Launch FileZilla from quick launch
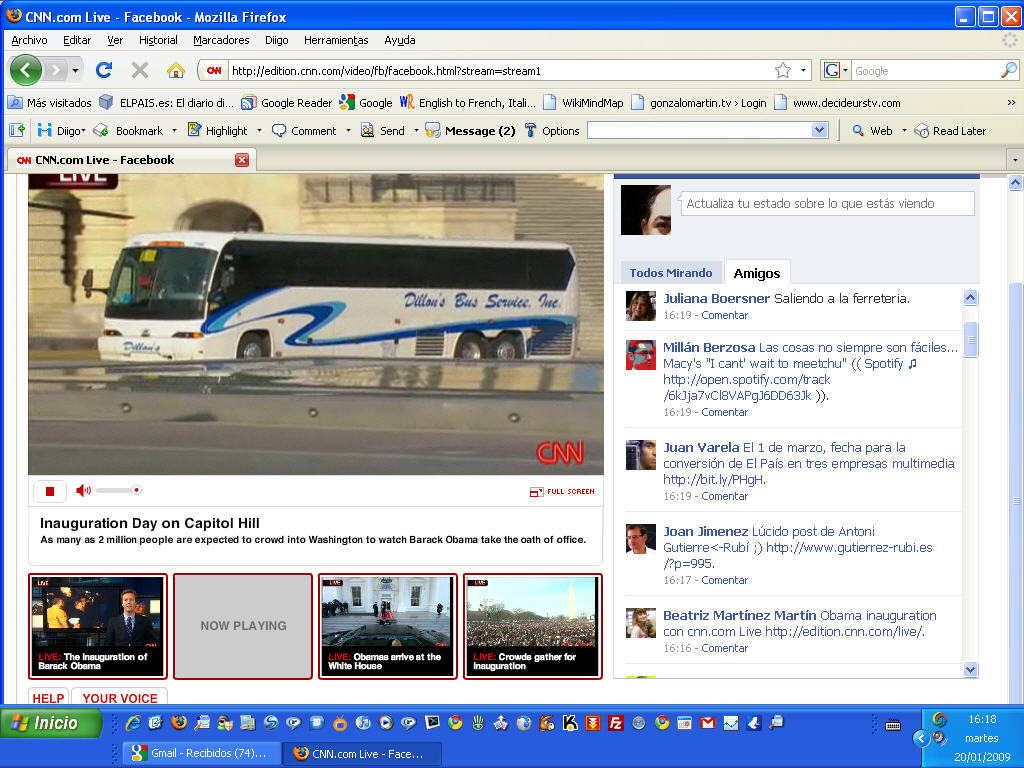This screenshot has width=1024, height=768. pos(616,723)
